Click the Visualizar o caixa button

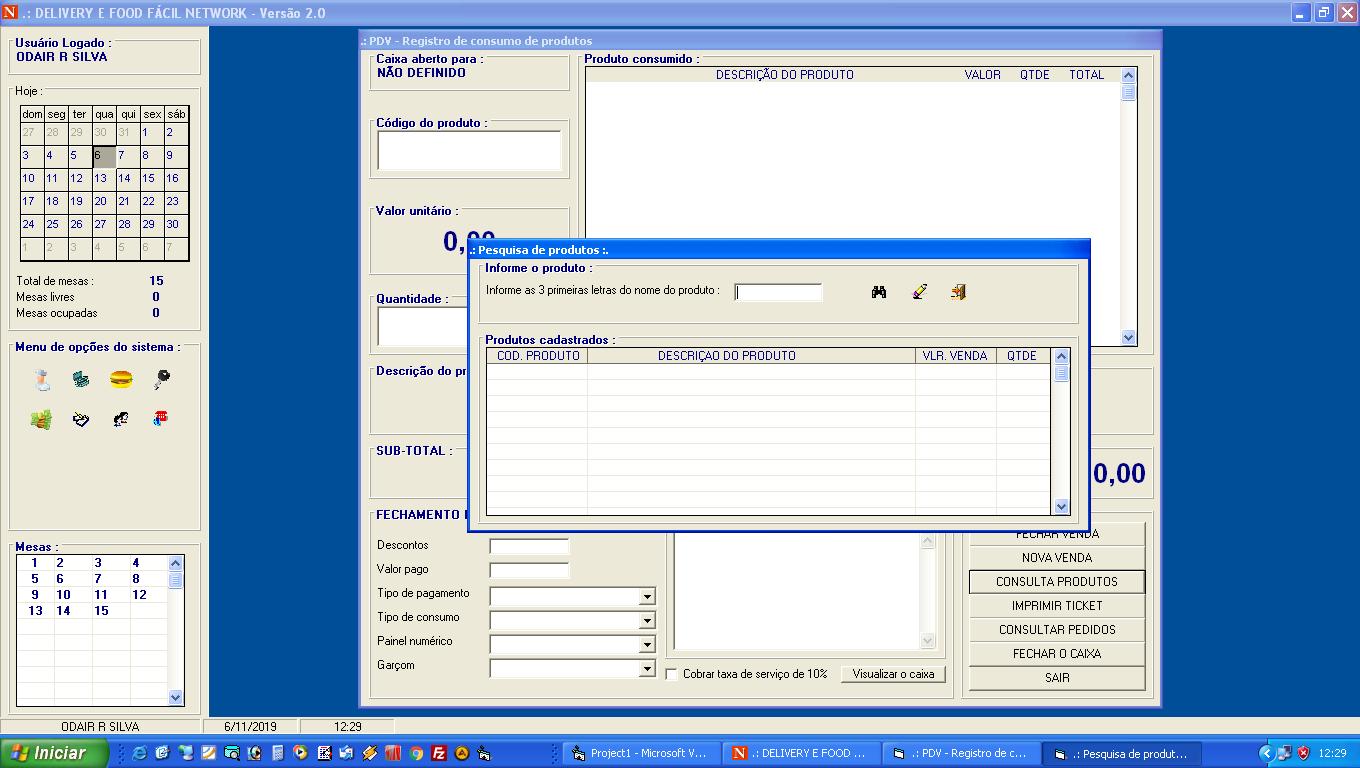893,674
